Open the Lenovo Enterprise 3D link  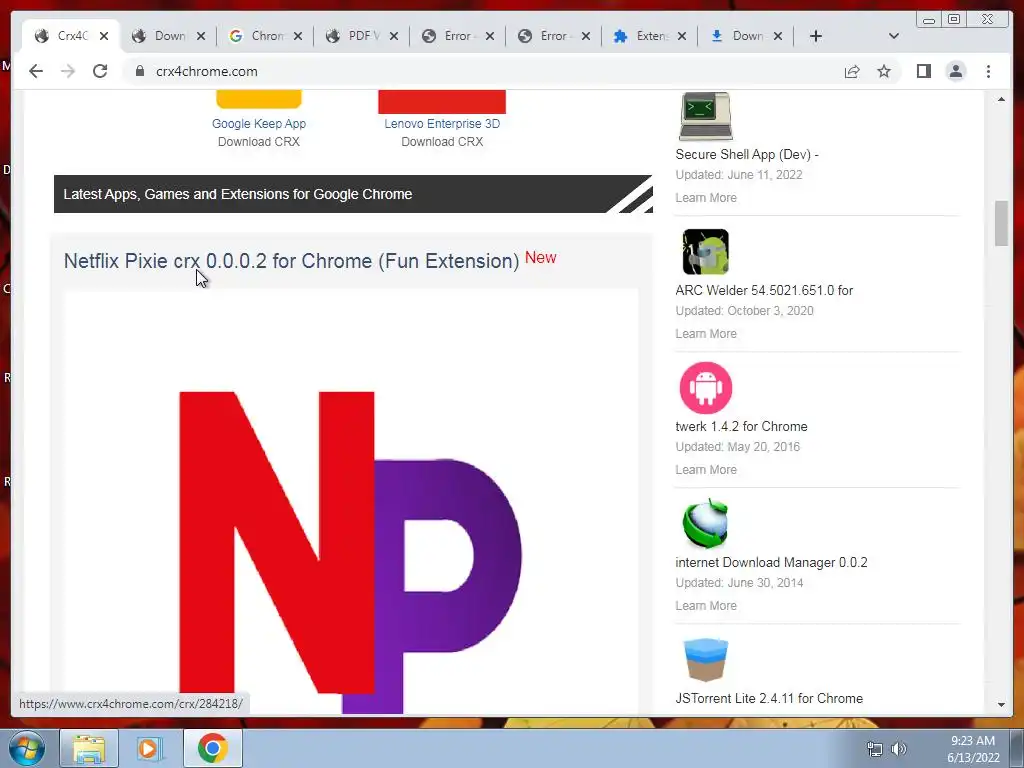click(442, 123)
